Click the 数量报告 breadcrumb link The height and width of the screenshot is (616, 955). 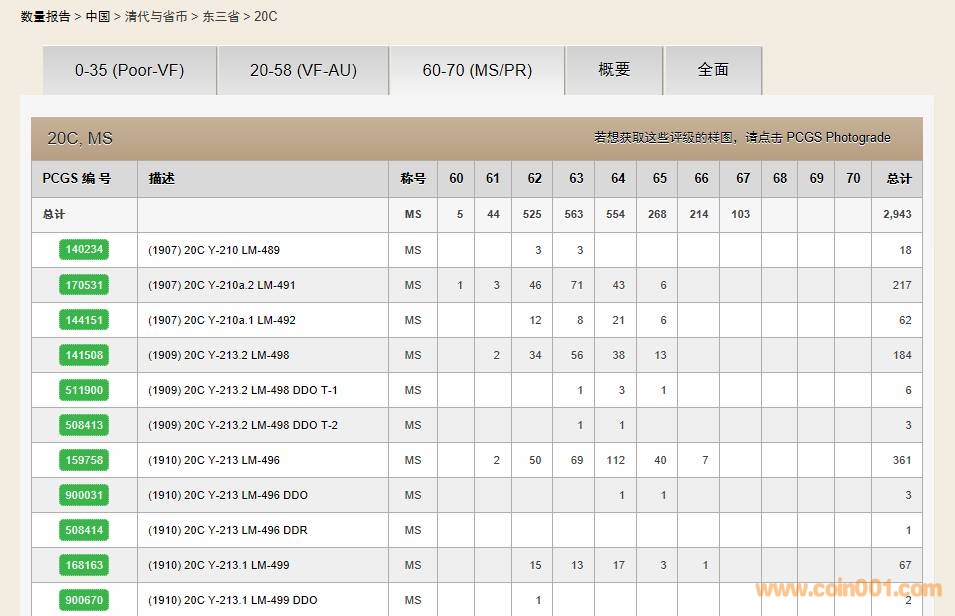(46, 16)
